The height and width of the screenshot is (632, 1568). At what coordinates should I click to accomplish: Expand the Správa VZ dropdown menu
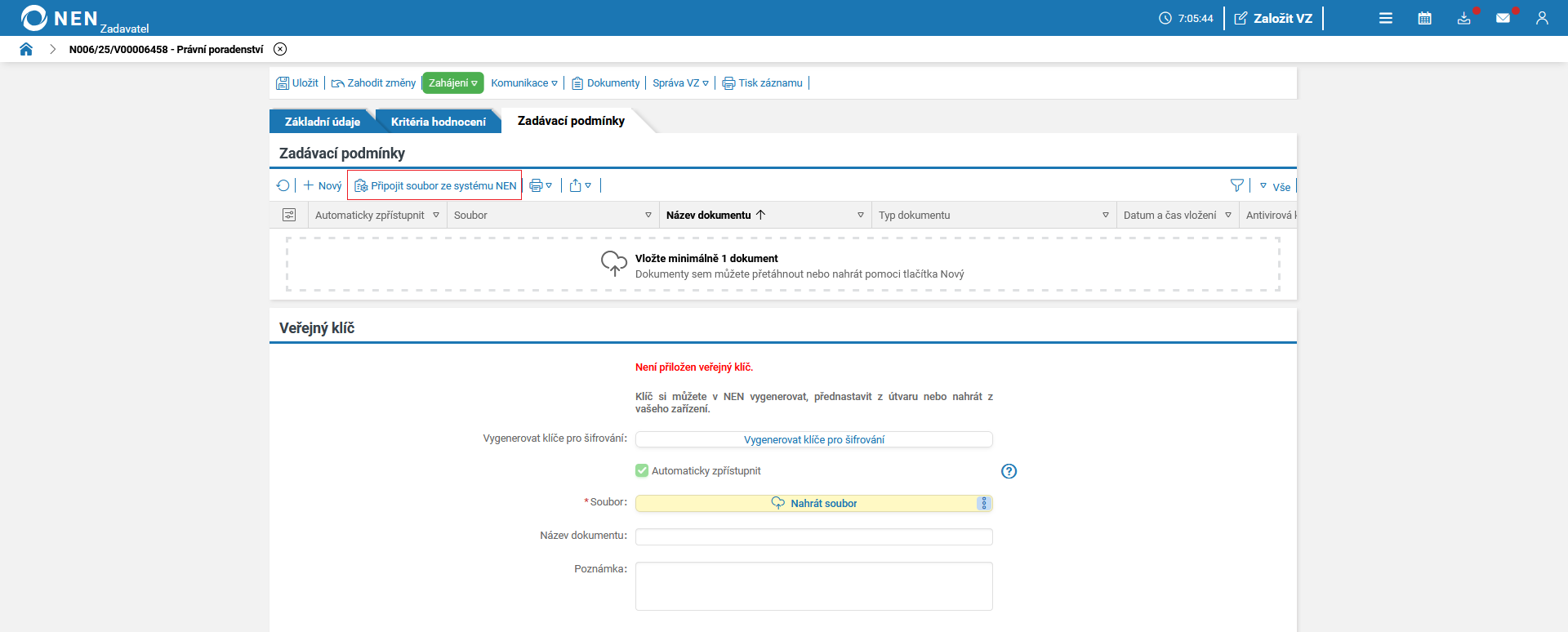point(680,83)
